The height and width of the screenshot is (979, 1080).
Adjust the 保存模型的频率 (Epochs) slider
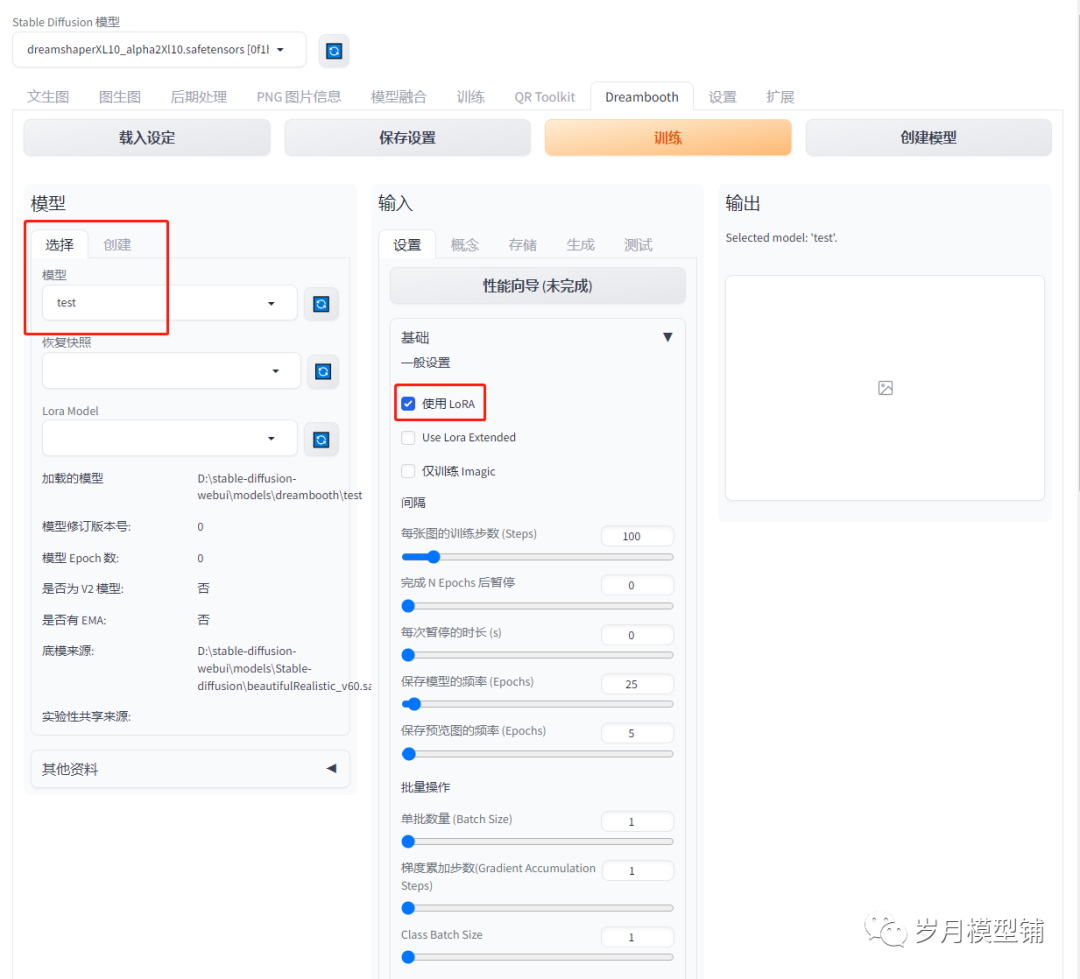(537, 704)
